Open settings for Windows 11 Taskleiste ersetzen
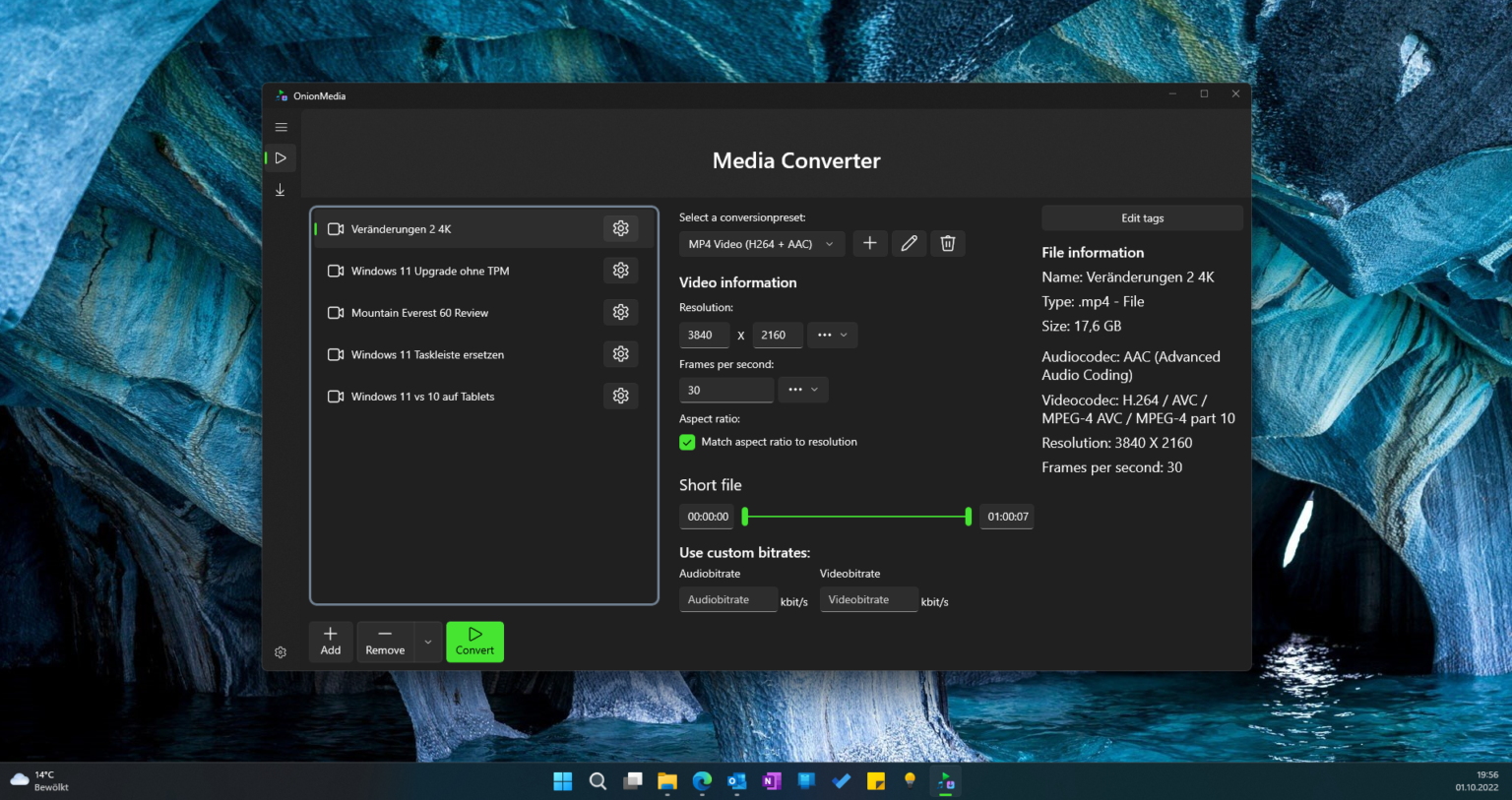Image resolution: width=1512 pixels, height=800 pixels. click(x=621, y=354)
